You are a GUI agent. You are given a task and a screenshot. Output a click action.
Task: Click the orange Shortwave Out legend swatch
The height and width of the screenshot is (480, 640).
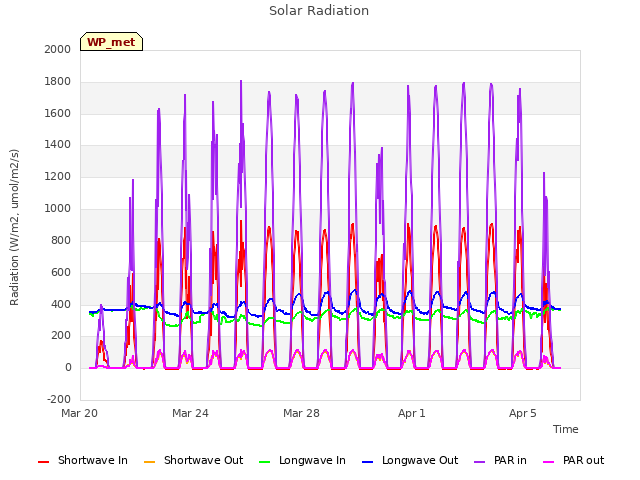click(149, 462)
